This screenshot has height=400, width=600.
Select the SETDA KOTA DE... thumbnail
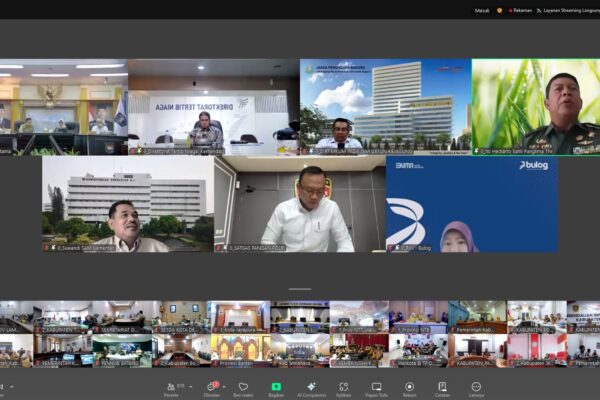[181, 317]
